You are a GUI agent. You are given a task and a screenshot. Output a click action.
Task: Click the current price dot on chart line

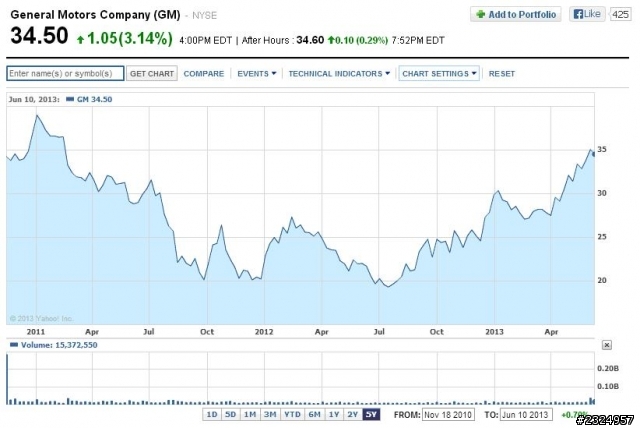coord(593,154)
